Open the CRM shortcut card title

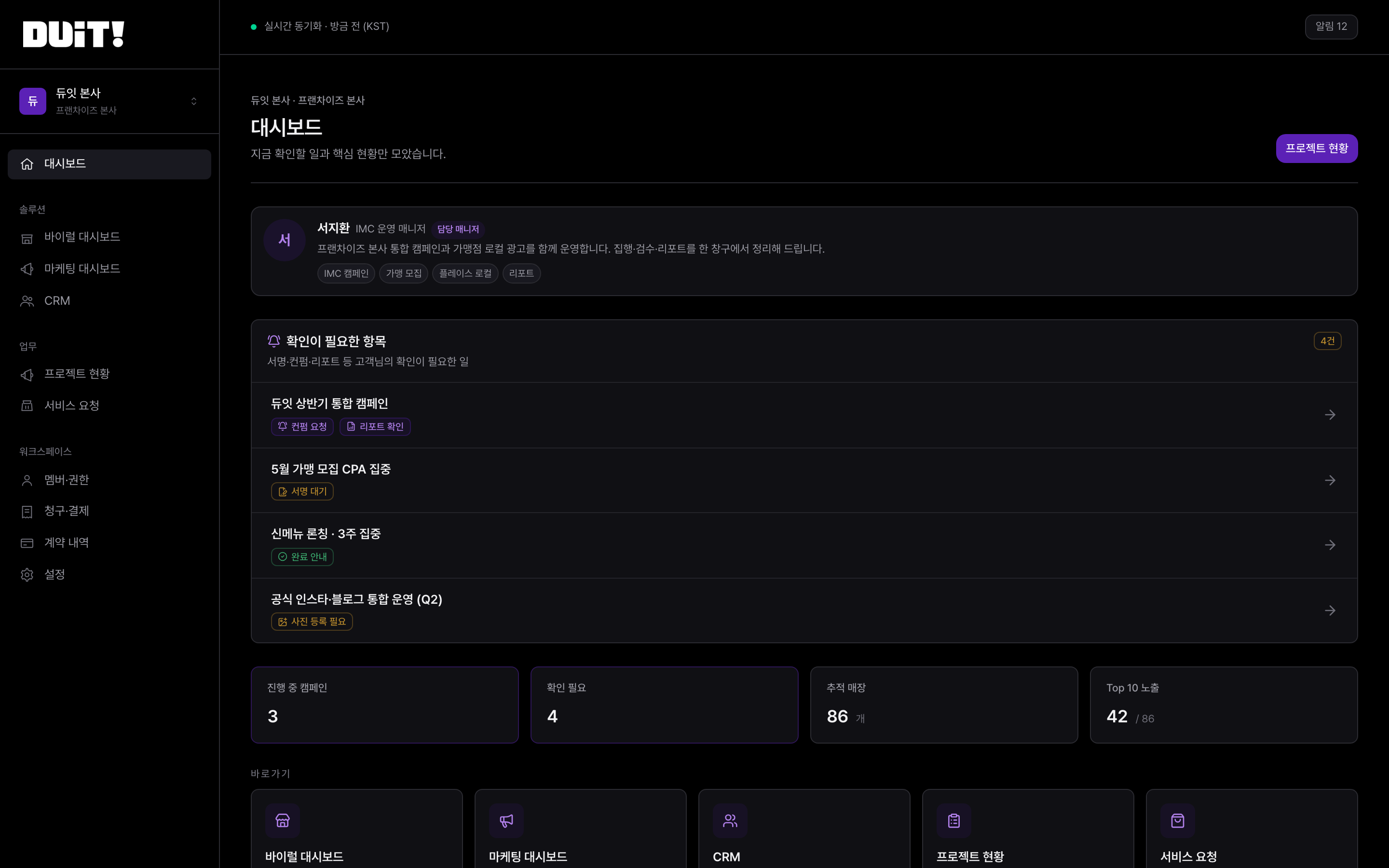[x=726, y=856]
